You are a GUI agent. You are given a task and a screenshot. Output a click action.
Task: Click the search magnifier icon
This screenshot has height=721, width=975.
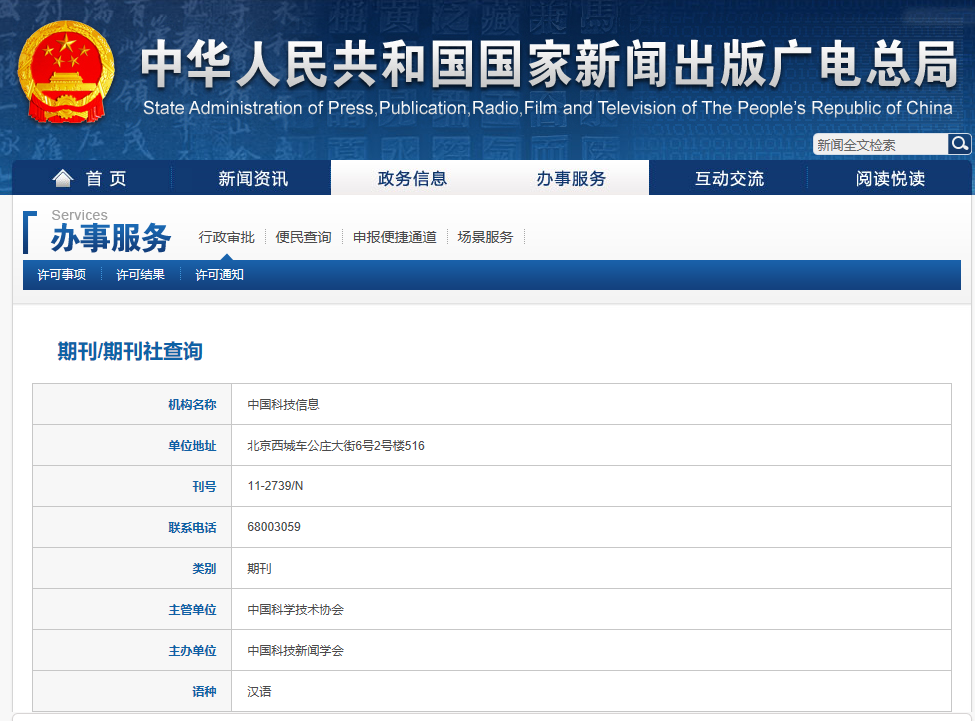959,144
